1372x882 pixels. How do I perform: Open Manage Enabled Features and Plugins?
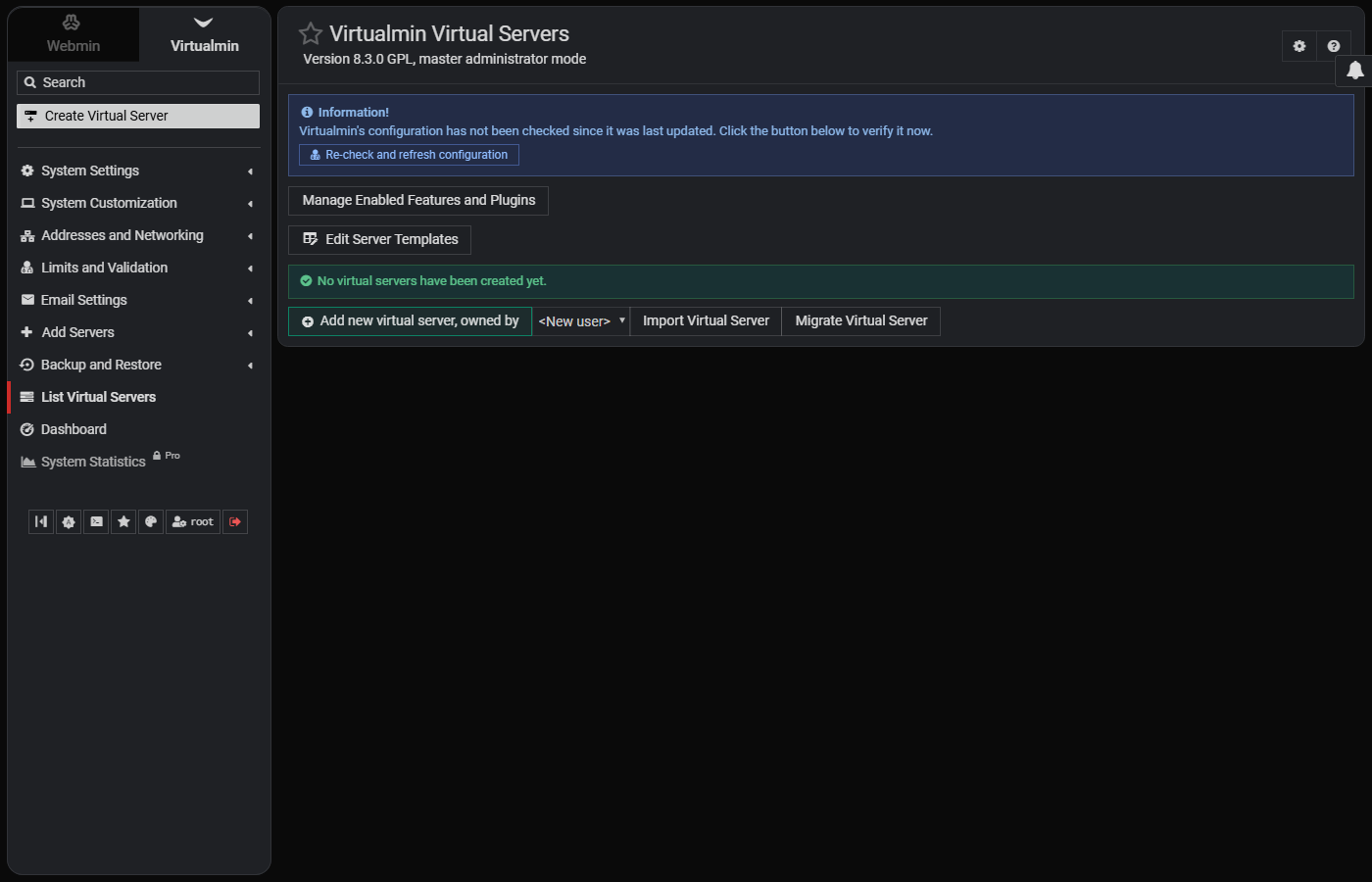418,200
